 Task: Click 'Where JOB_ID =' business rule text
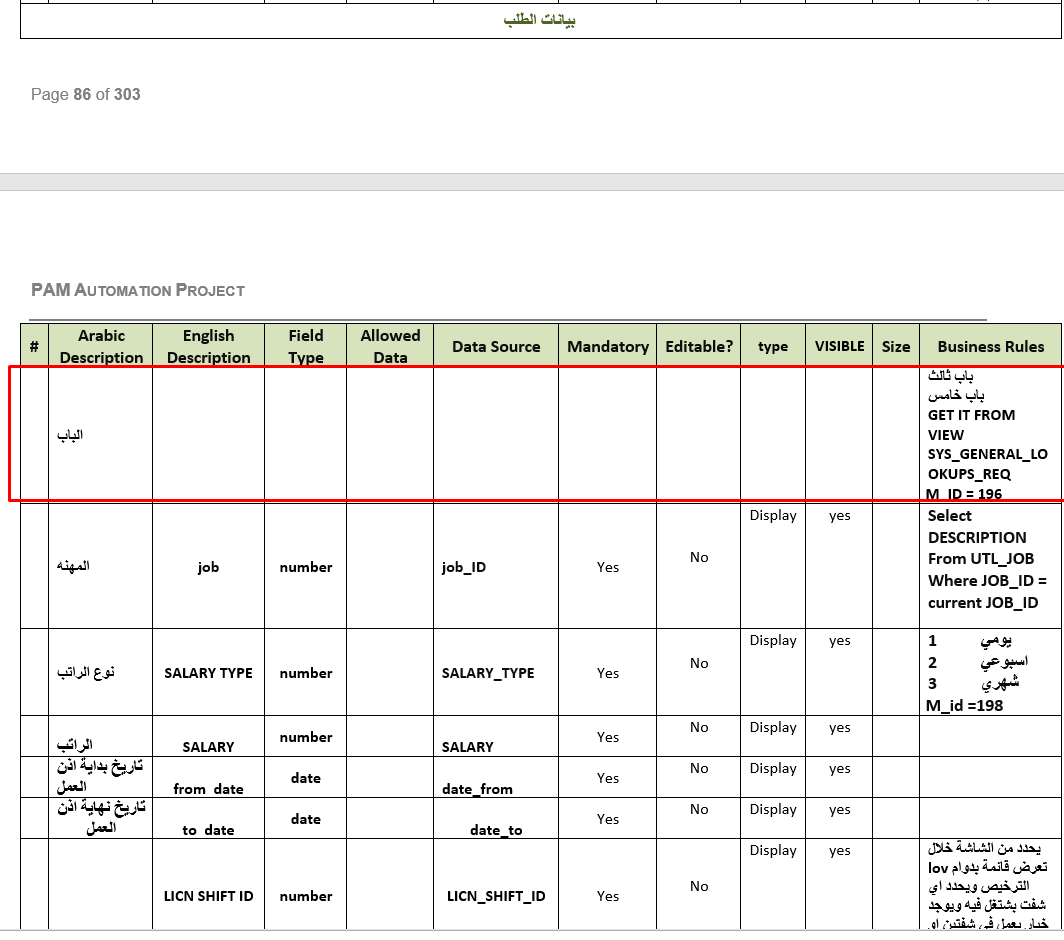(987, 580)
